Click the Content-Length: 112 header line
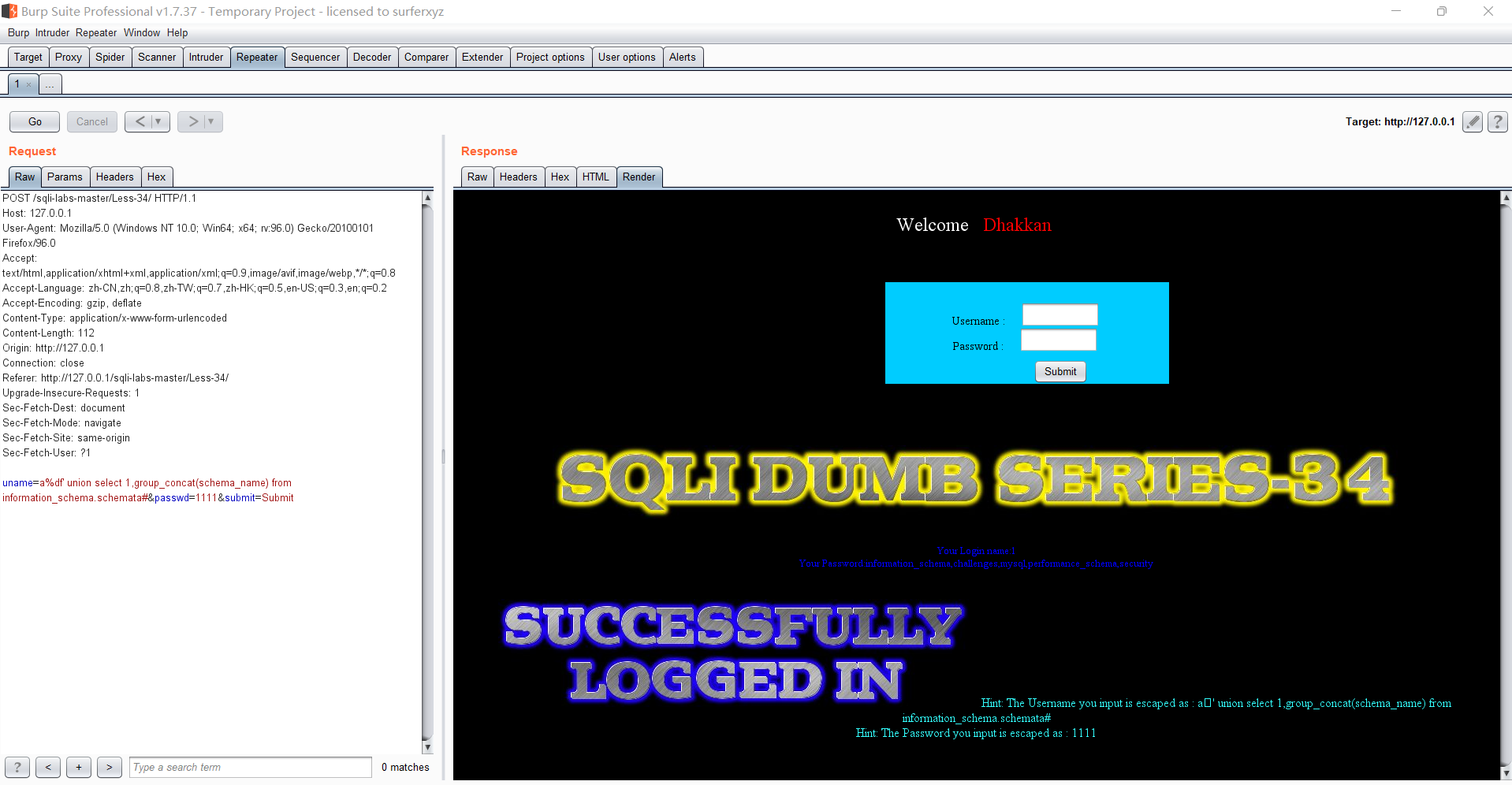 tap(48, 333)
